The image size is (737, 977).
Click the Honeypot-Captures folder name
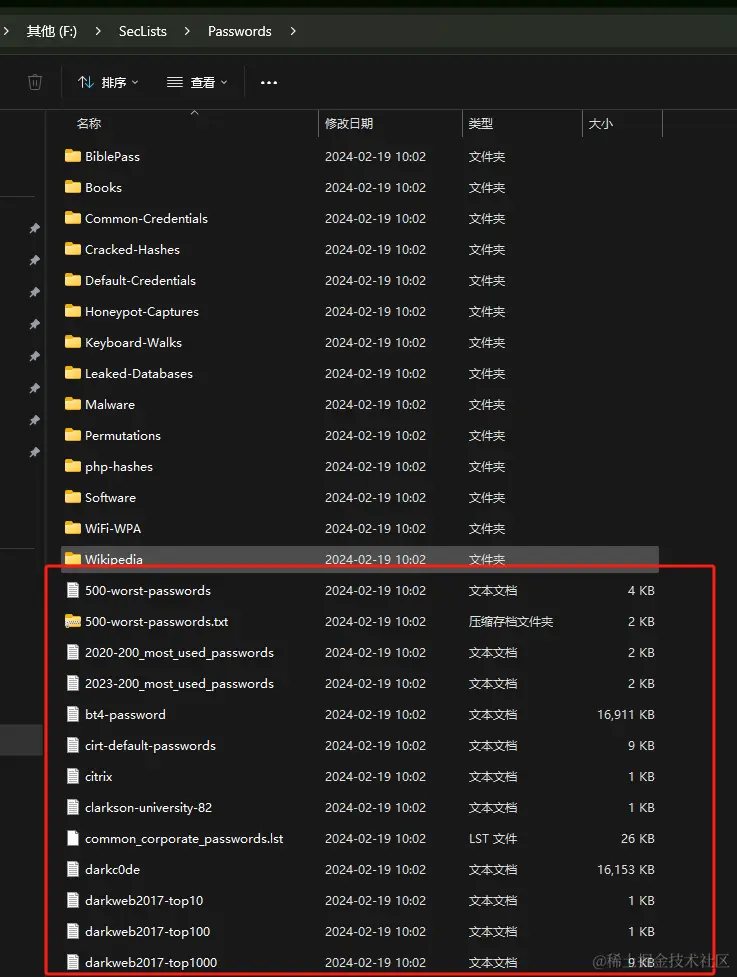coord(142,312)
